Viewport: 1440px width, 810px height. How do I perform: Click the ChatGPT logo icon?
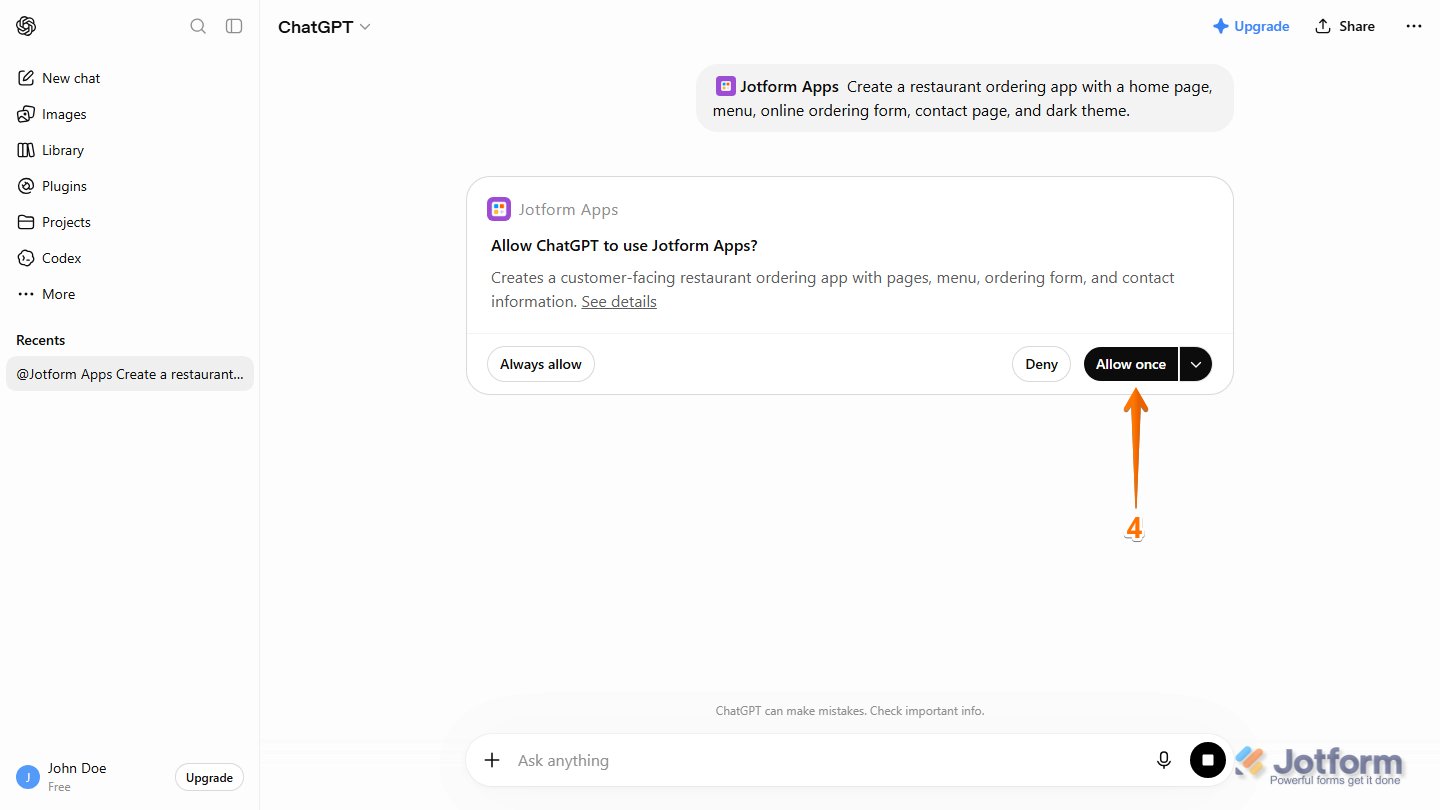click(27, 26)
